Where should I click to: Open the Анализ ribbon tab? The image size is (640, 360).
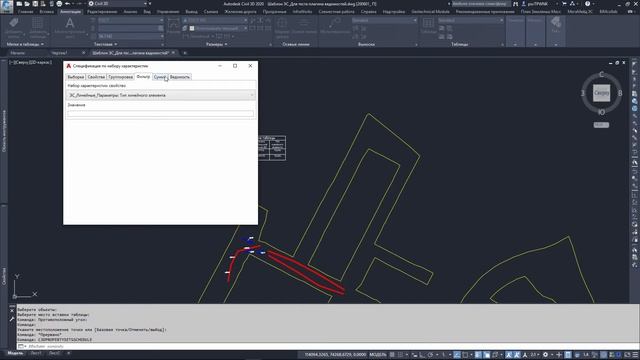coord(131,12)
